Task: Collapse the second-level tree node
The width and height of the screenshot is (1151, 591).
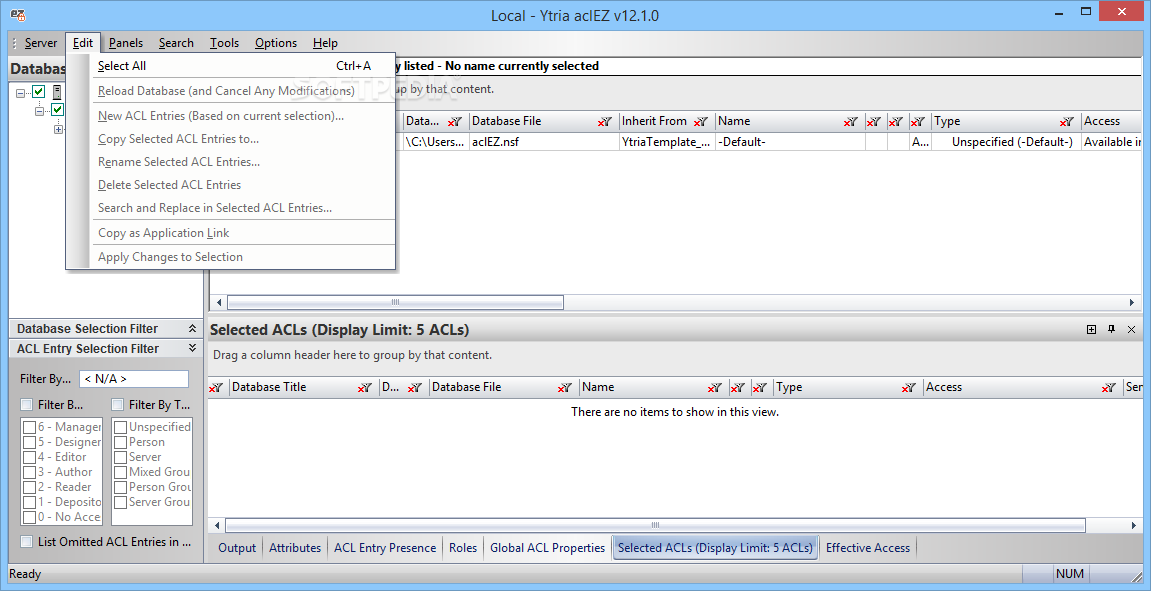Action: [39, 111]
